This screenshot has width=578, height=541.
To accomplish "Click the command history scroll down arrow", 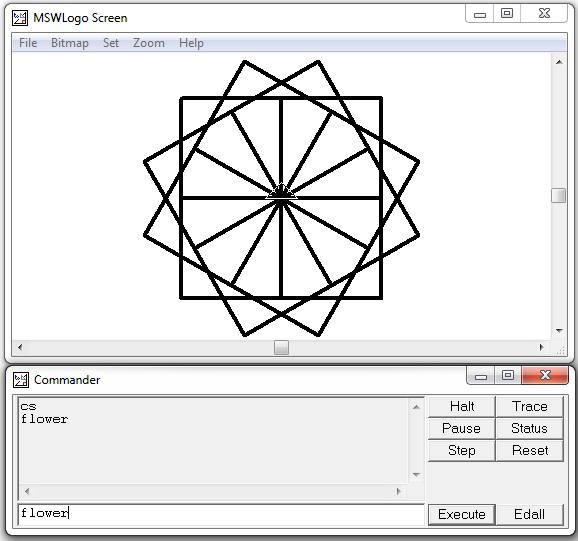I will (x=416, y=474).
